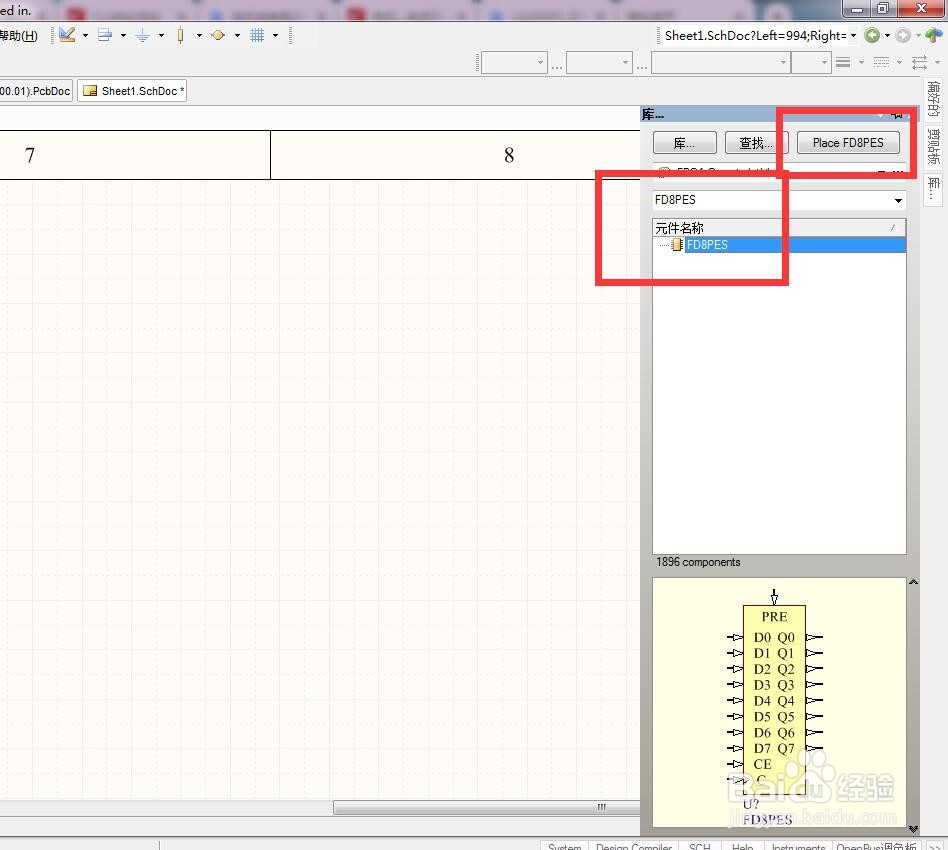The width and height of the screenshot is (948, 850).
Task: Open the drawing utilities dropdown arrow
Action: point(85,36)
